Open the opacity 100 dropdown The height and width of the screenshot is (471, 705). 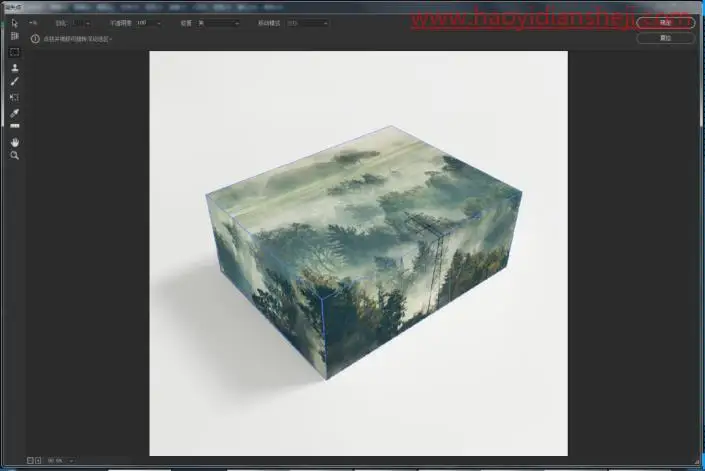point(158,23)
